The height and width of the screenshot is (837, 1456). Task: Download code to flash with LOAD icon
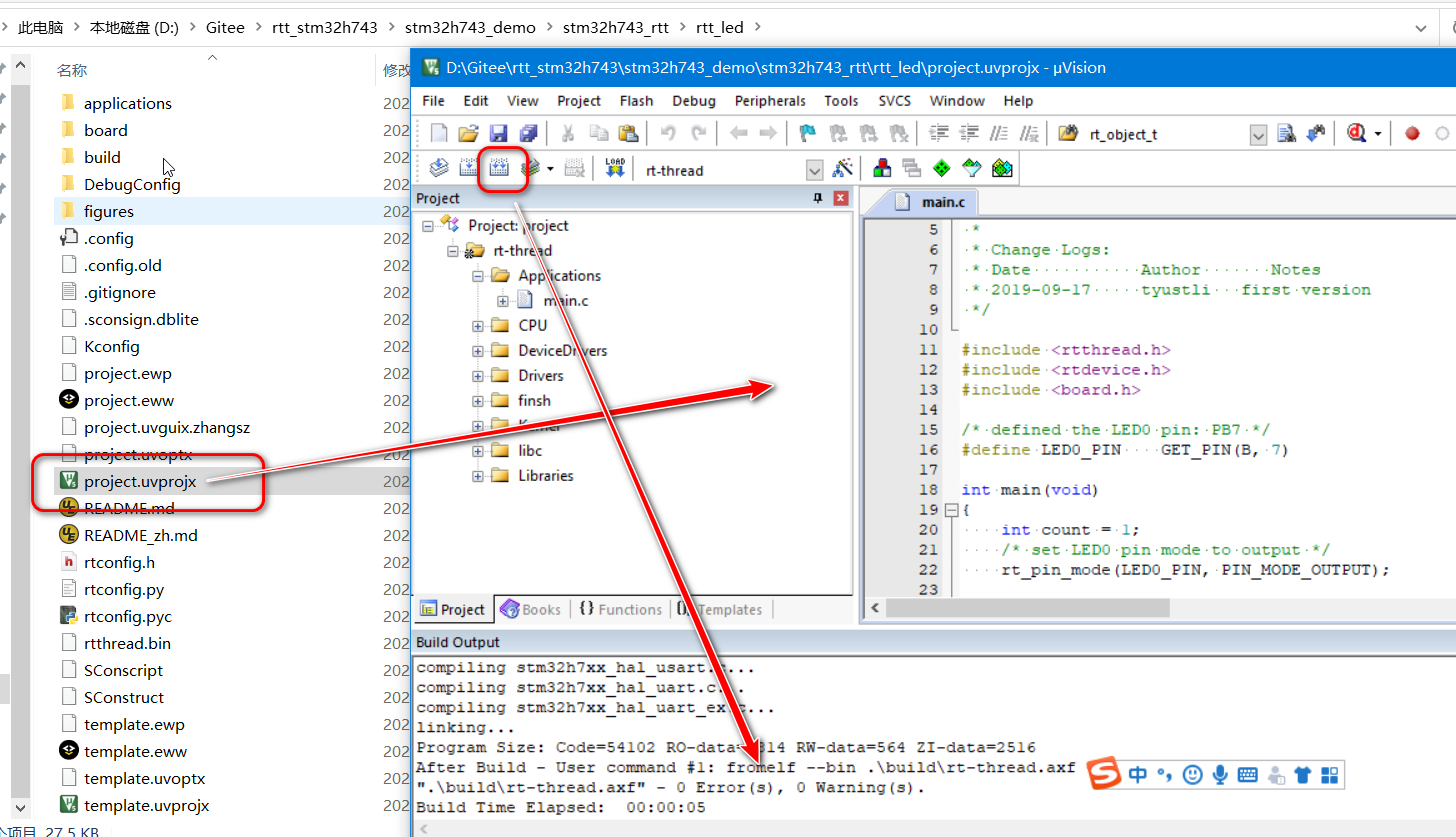click(615, 168)
